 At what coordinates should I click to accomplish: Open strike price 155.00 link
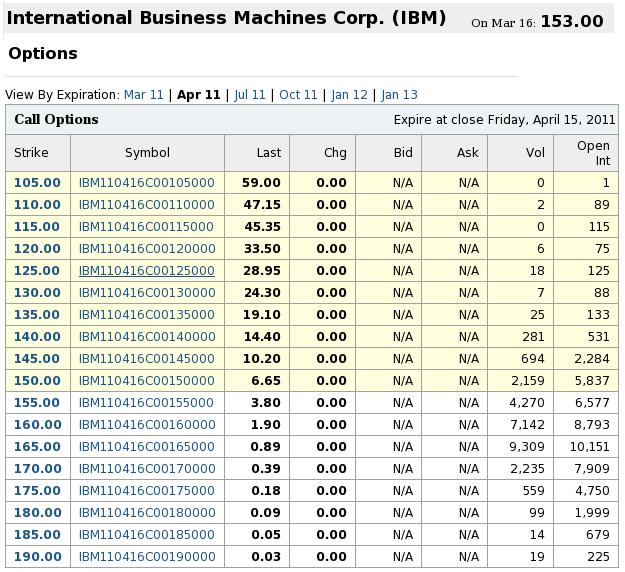coord(37,402)
